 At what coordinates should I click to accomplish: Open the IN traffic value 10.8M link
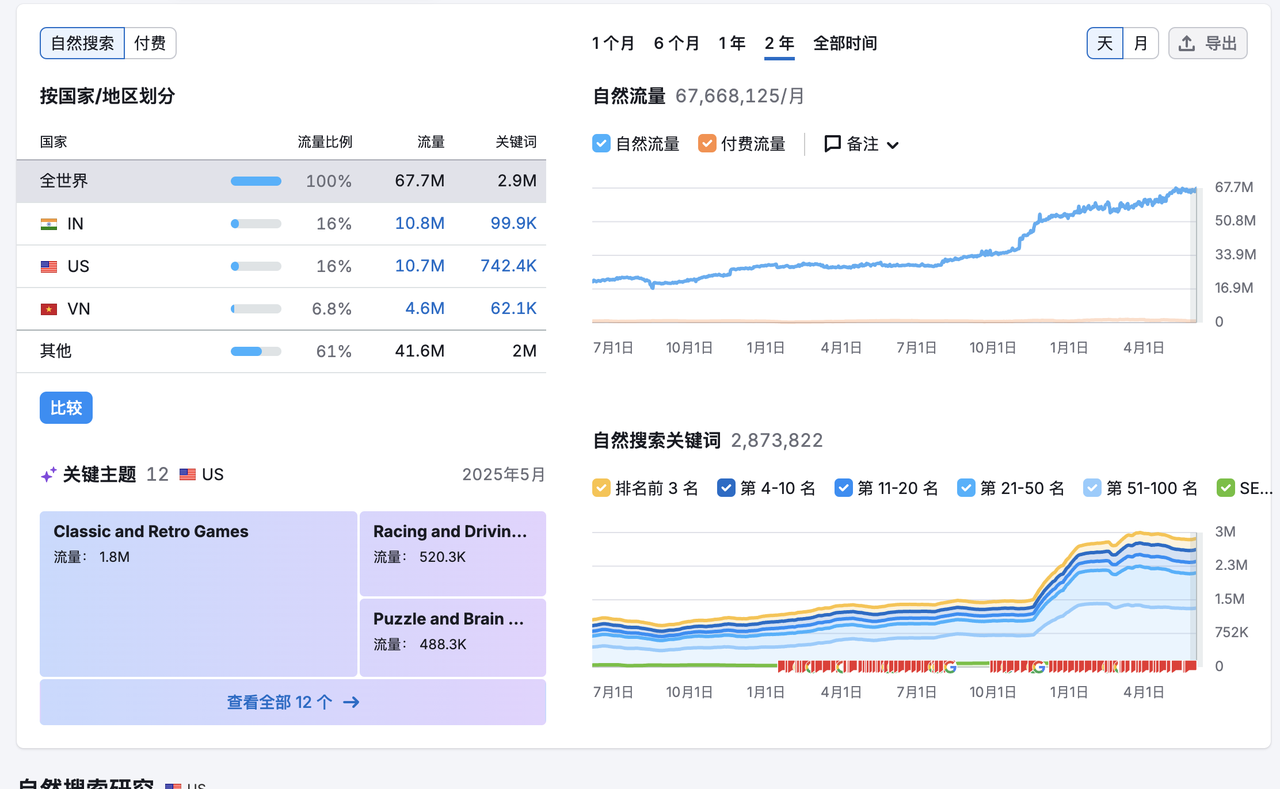pos(419,224)
